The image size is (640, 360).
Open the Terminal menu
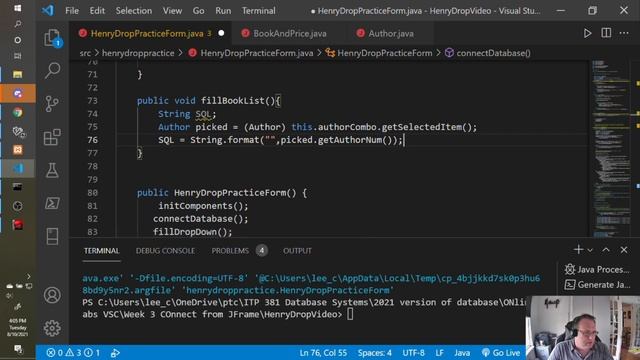[x=258, y=11]
